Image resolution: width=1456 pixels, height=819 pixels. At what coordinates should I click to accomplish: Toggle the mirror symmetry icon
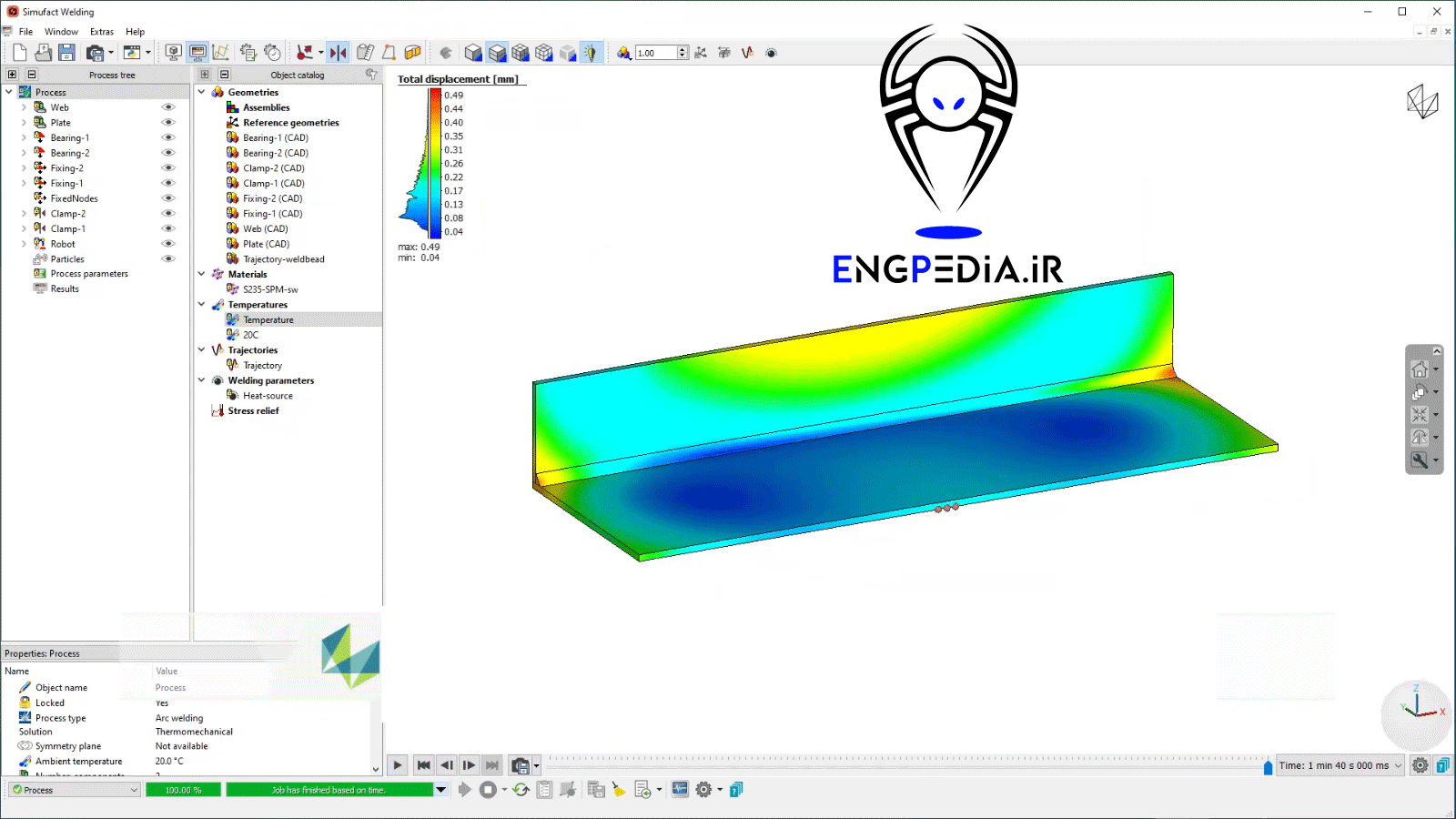click(x=339, y=53)
